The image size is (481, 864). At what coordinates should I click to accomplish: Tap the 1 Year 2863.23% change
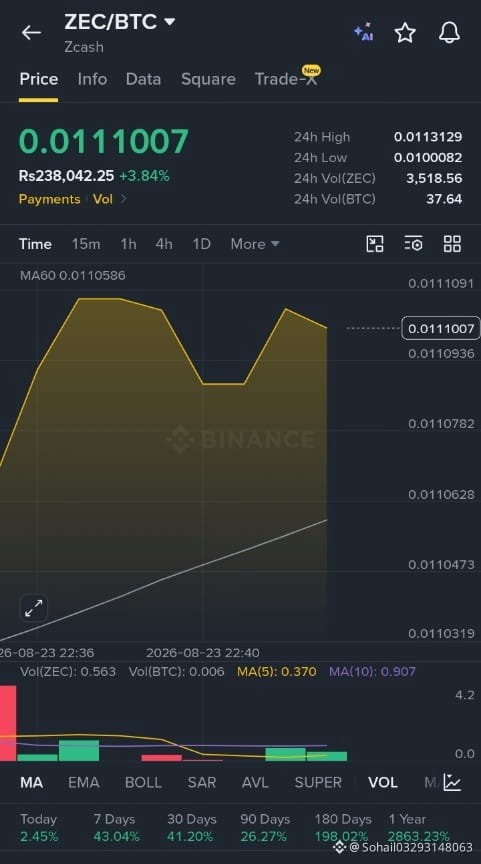419,828
